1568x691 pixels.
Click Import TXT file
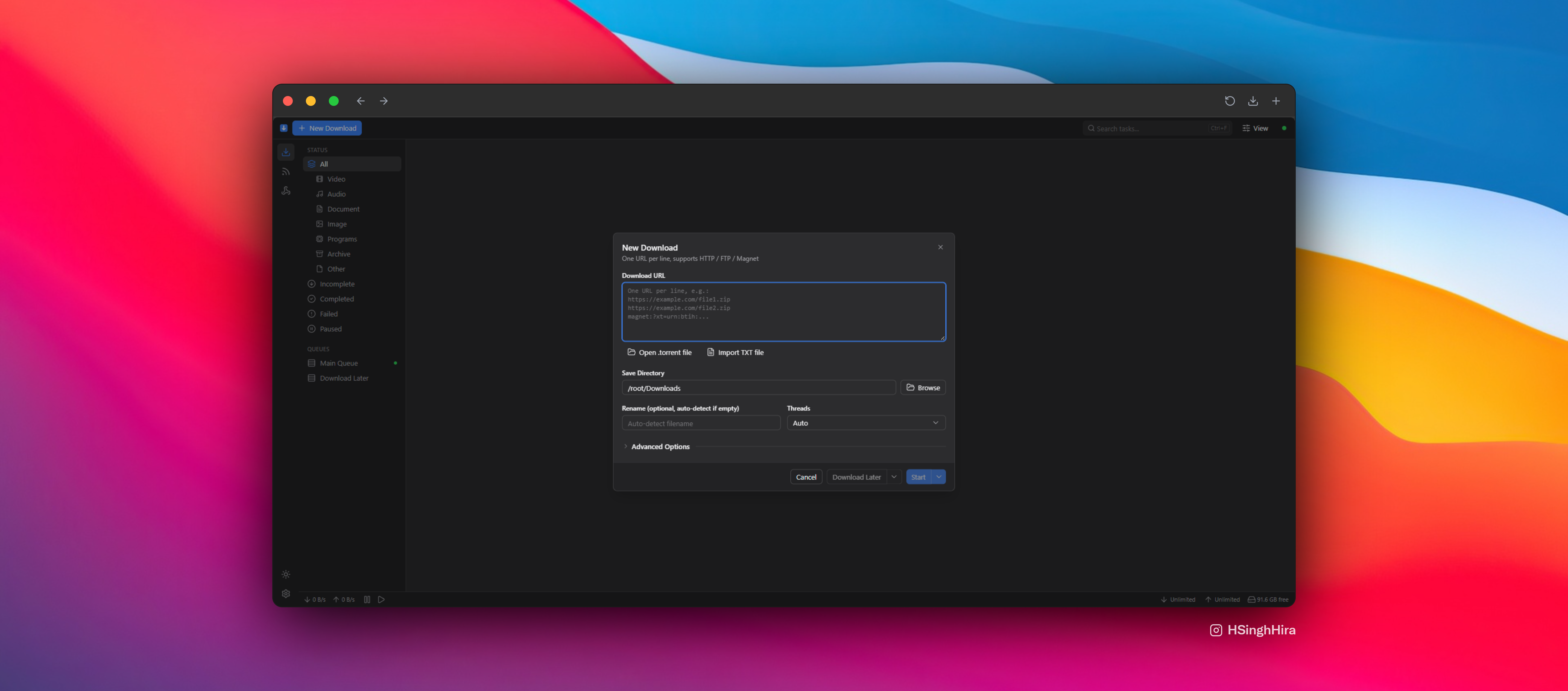click(735, 352)
